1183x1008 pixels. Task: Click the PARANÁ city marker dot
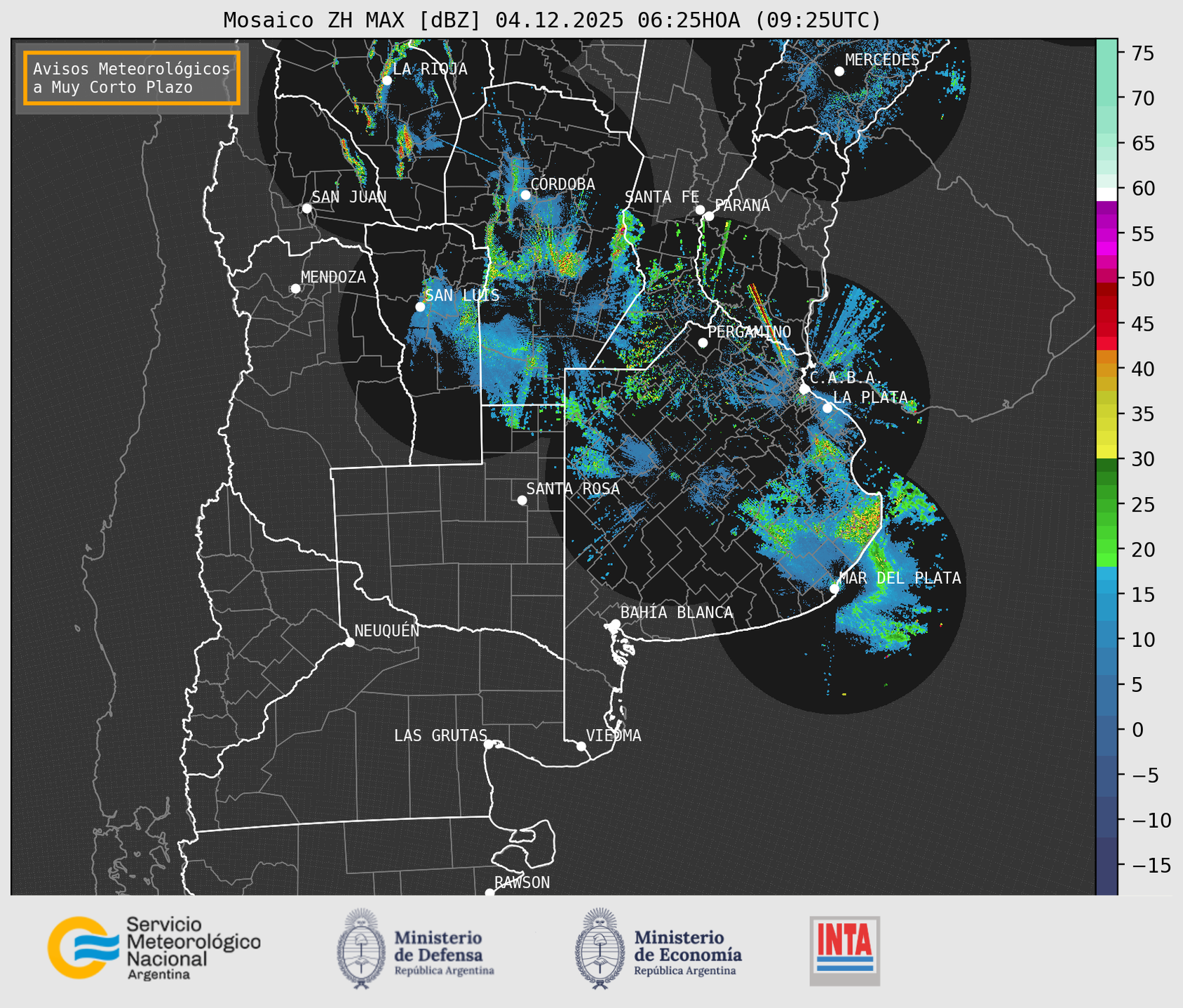[x=709, y=216]
